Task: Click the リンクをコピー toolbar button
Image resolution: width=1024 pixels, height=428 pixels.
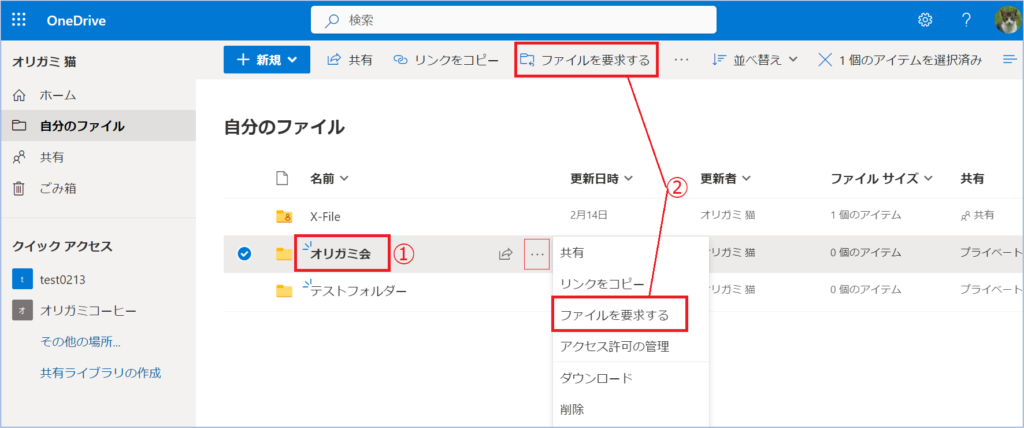Action: pyautogui.click(x=446, y=60)
